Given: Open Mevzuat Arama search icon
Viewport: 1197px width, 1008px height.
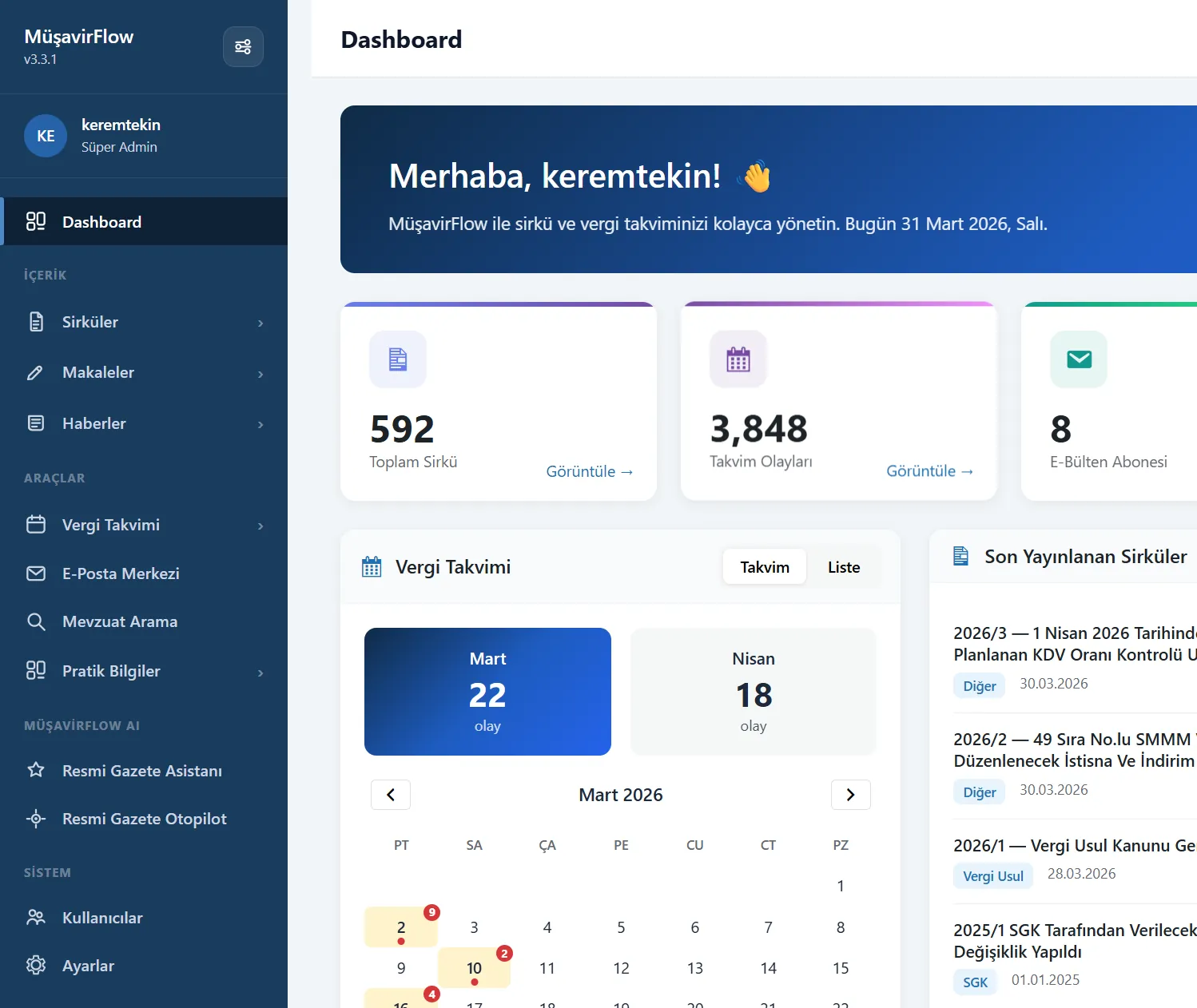Looking at the screenshot, I should [x=36, y=621].
